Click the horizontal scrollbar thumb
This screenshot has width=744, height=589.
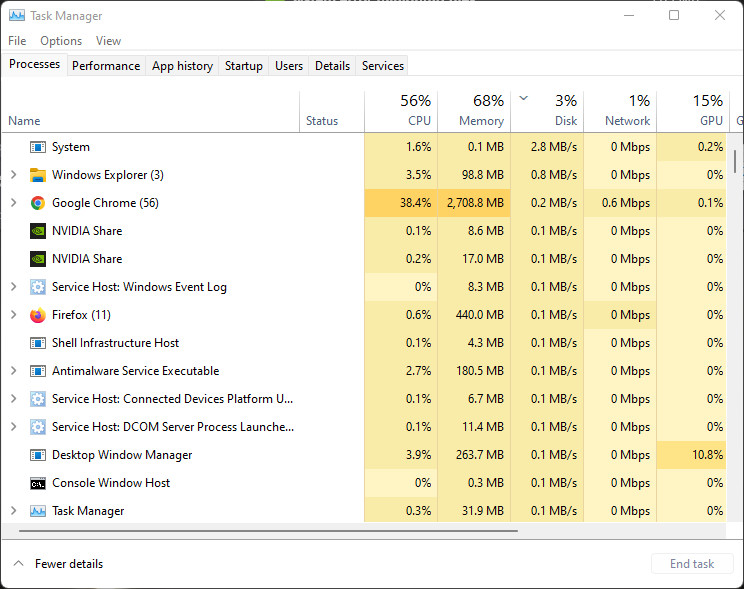coord(268,531)
